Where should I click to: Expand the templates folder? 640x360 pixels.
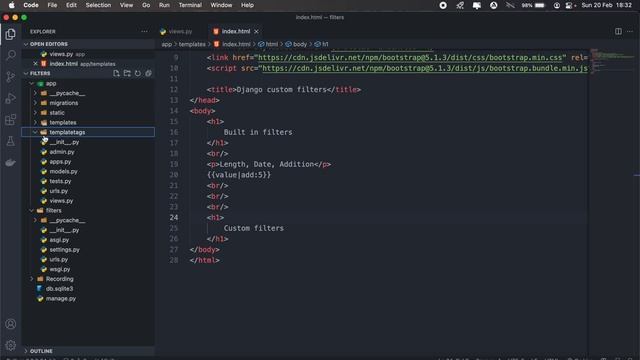coord(35,122)
